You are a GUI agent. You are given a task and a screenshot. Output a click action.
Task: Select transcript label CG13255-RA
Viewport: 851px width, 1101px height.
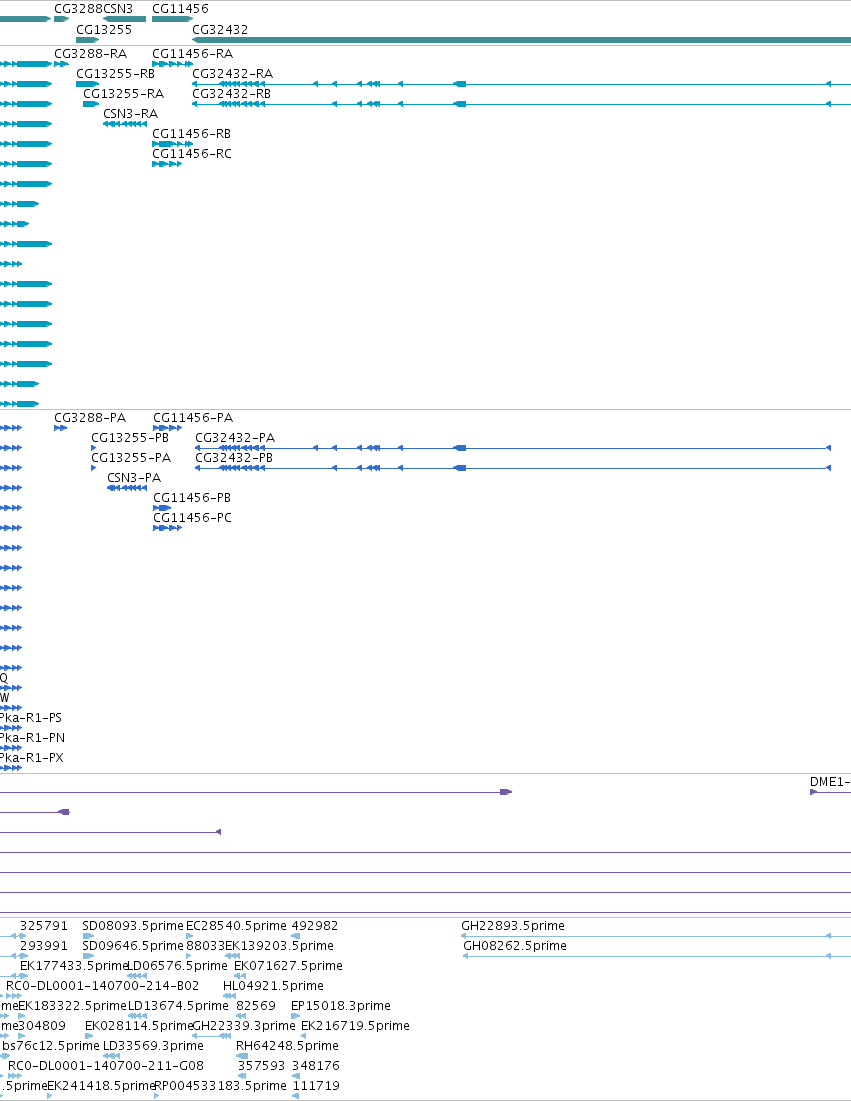124,93
